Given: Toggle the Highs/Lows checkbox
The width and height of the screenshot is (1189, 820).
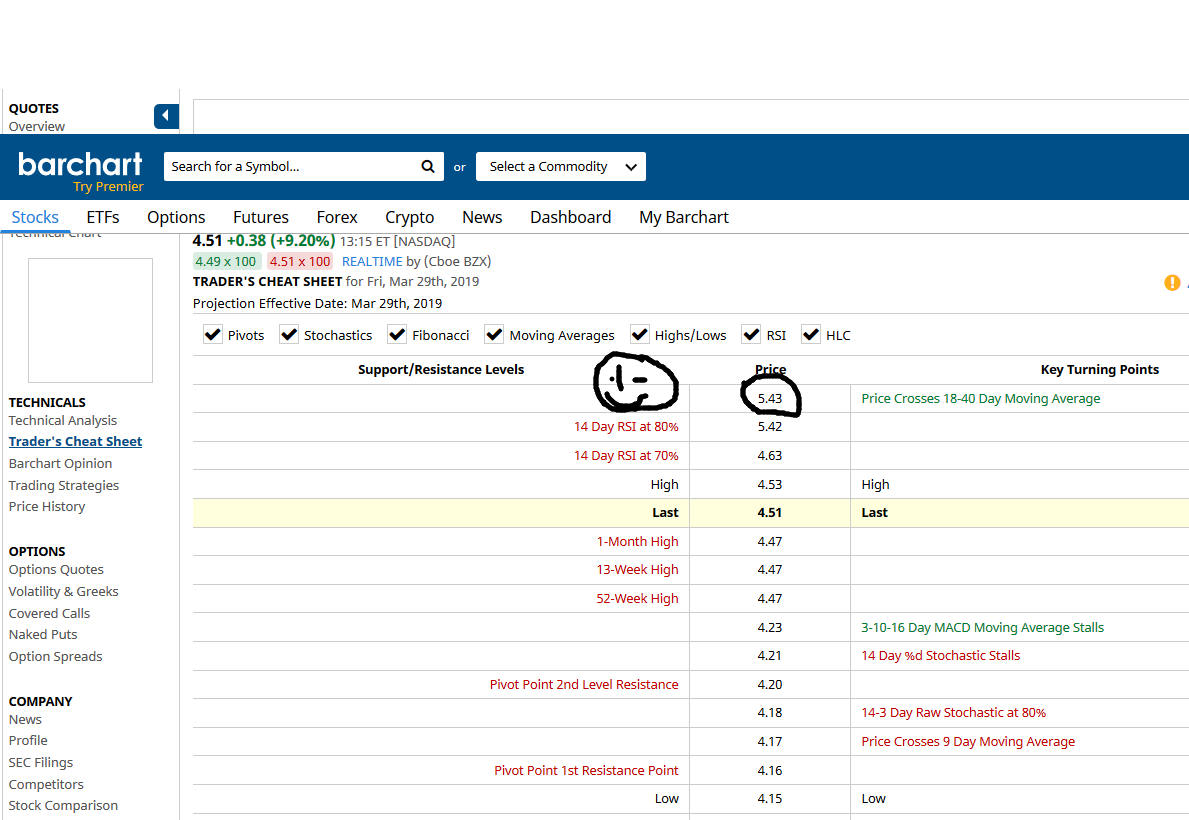Looking at the screenshot, I should 640,335.
